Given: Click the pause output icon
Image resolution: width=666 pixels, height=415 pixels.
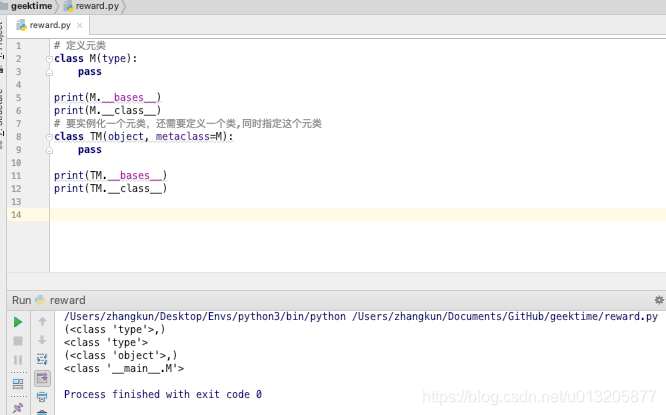Looking at the screenshot, I should tap(18, 360).
